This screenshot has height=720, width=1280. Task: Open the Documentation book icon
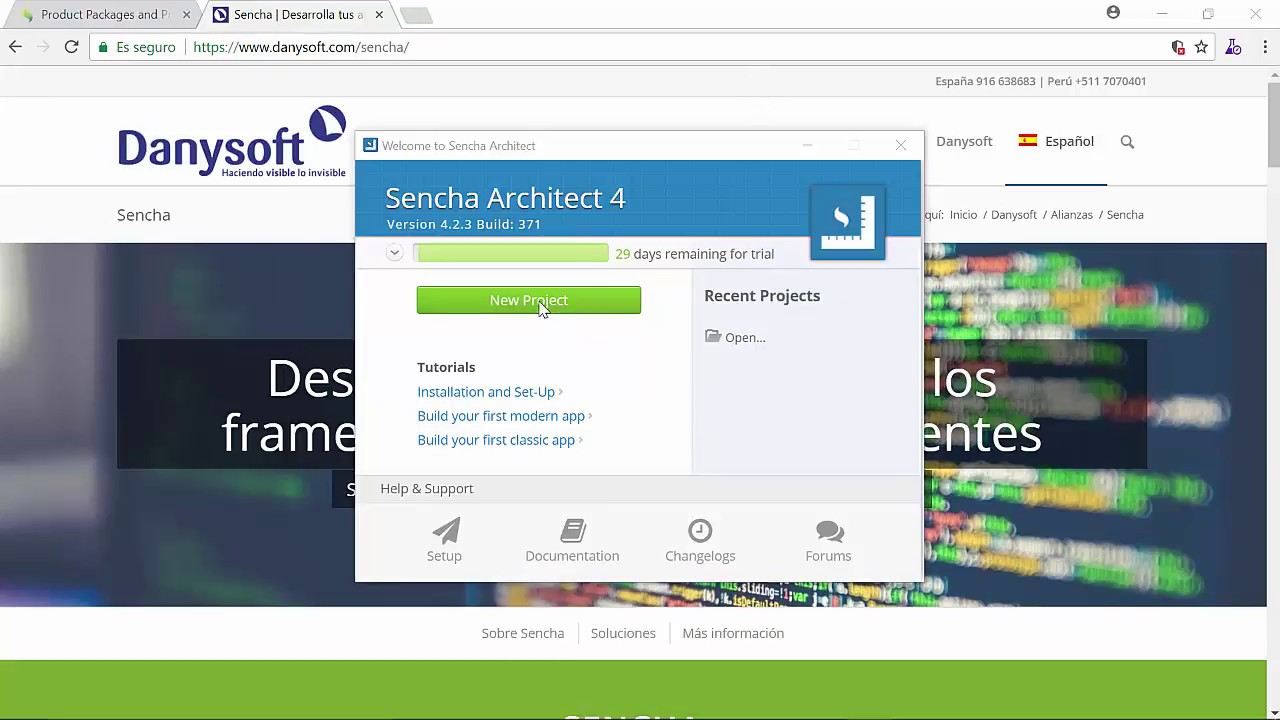click(573, 530)
